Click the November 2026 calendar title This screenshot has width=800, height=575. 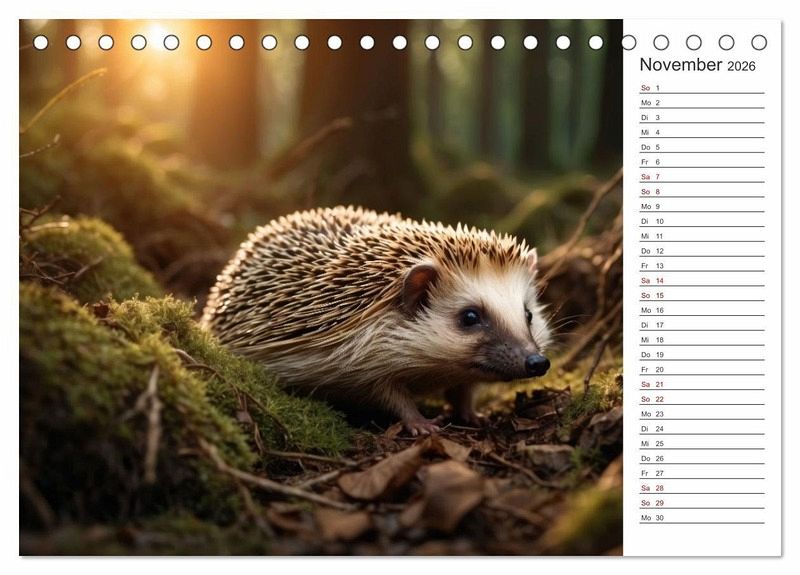(697, 65)
